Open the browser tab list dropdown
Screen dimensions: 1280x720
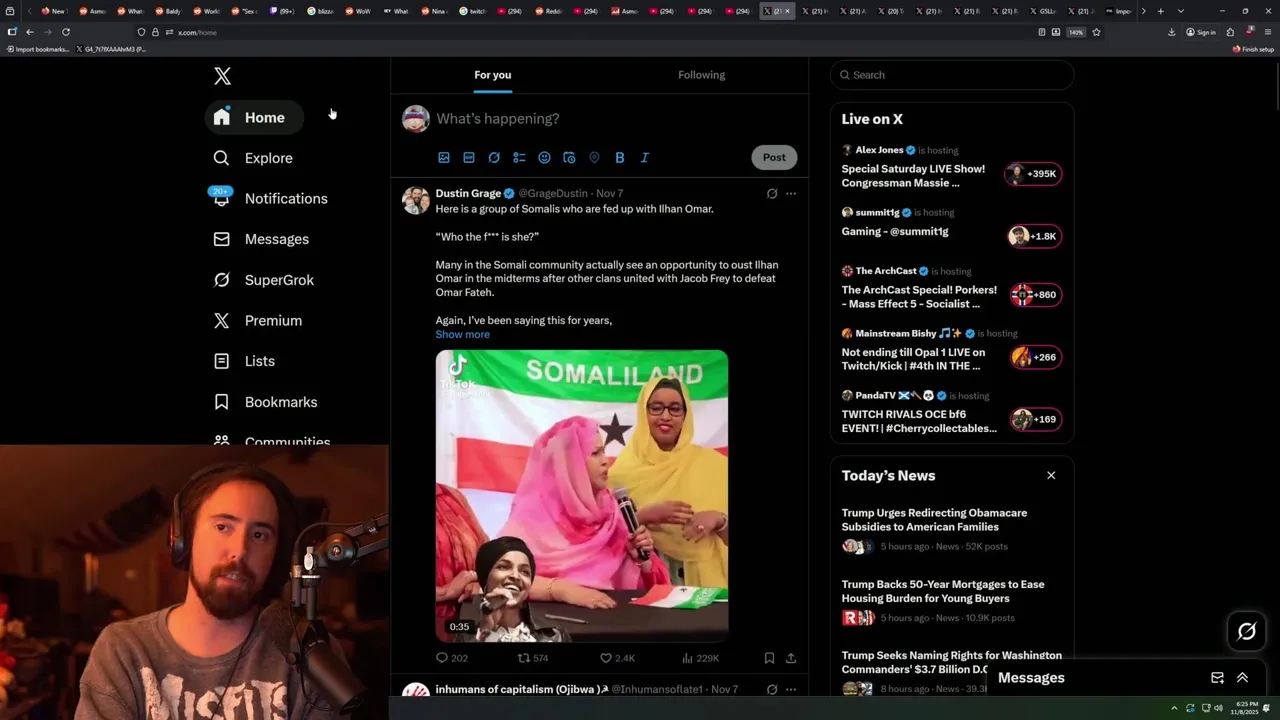[x=1181, y=11]
